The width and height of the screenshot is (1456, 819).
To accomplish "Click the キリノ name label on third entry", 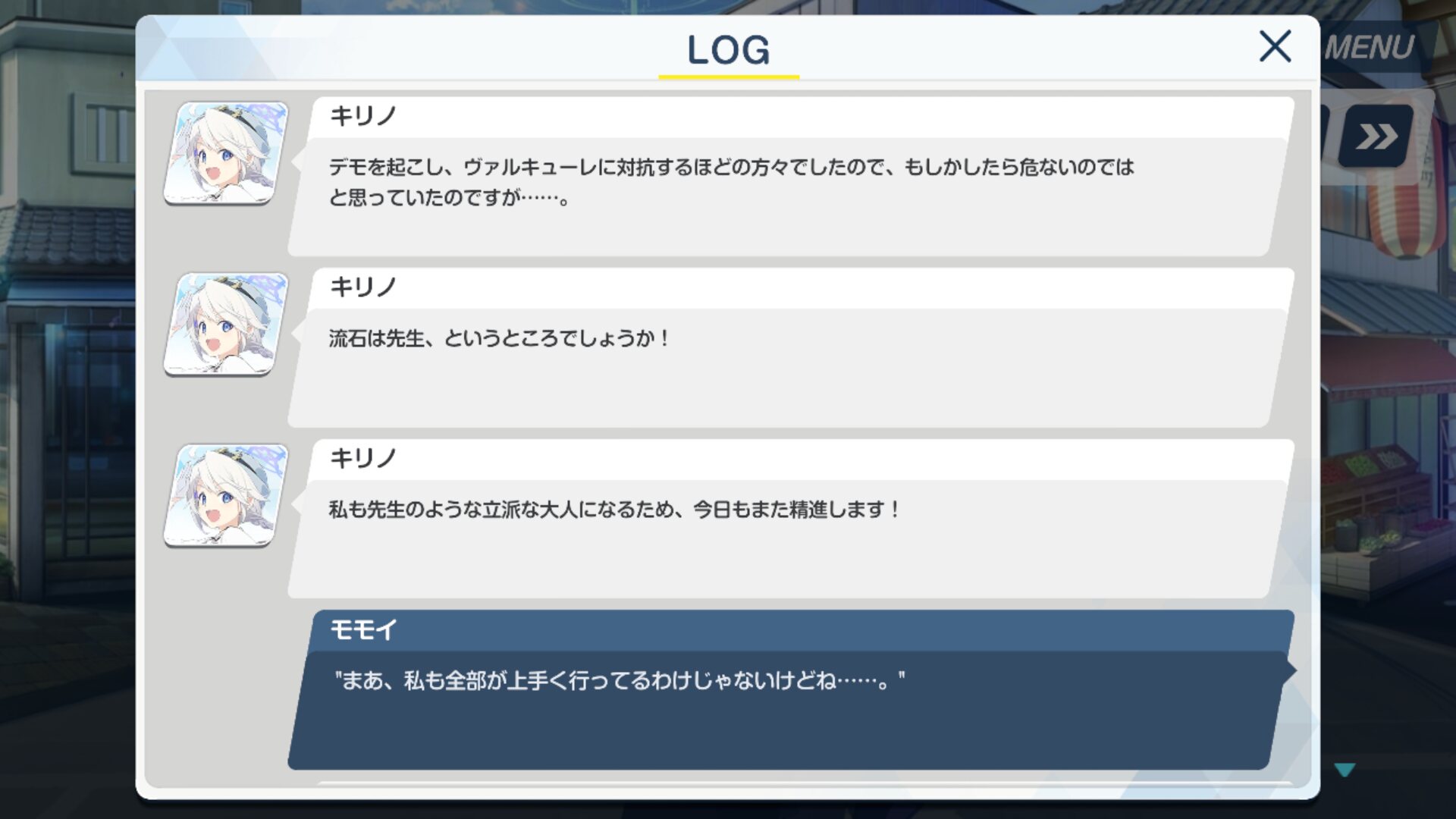I will (362, 459).
